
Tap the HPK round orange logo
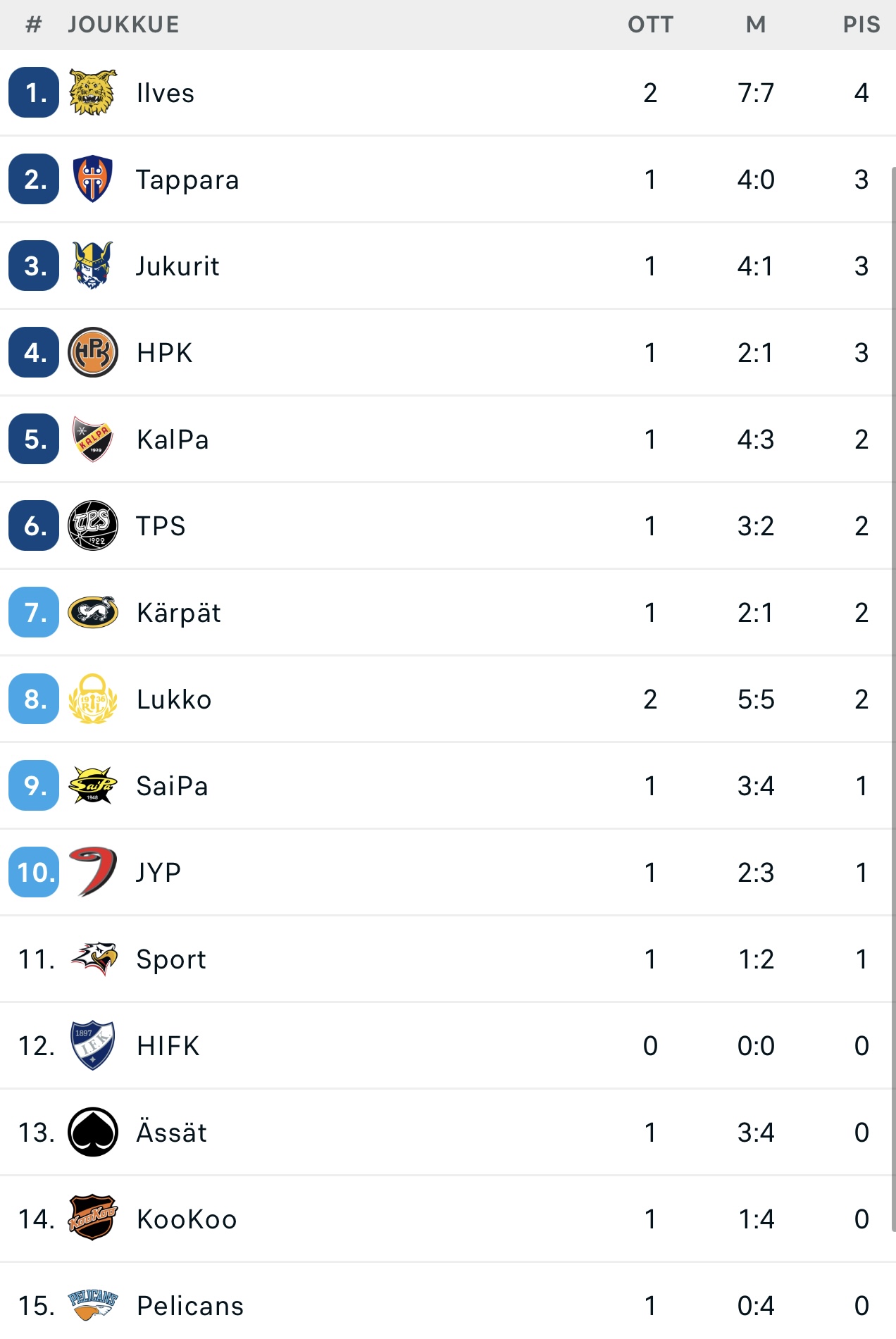(92, 352)
